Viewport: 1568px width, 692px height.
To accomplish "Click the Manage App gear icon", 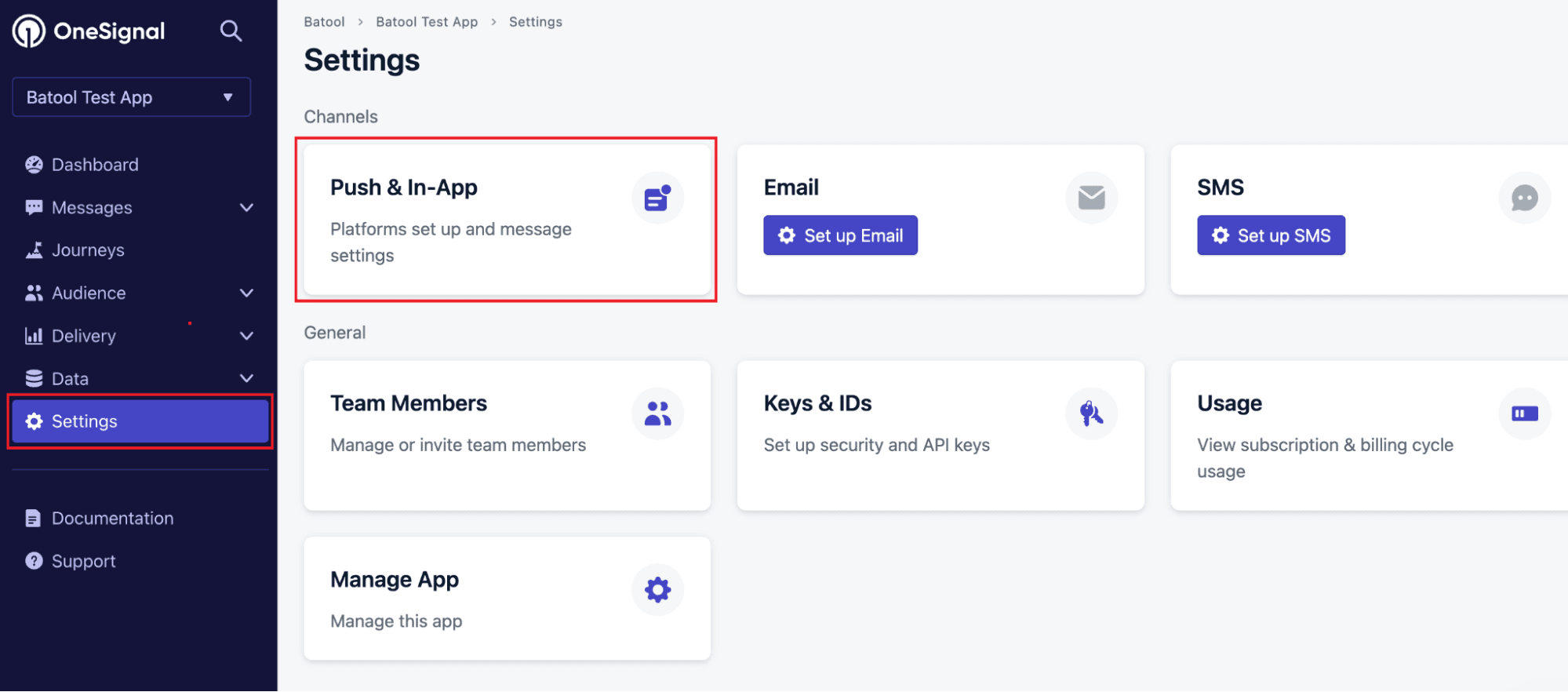I will 657,590.
